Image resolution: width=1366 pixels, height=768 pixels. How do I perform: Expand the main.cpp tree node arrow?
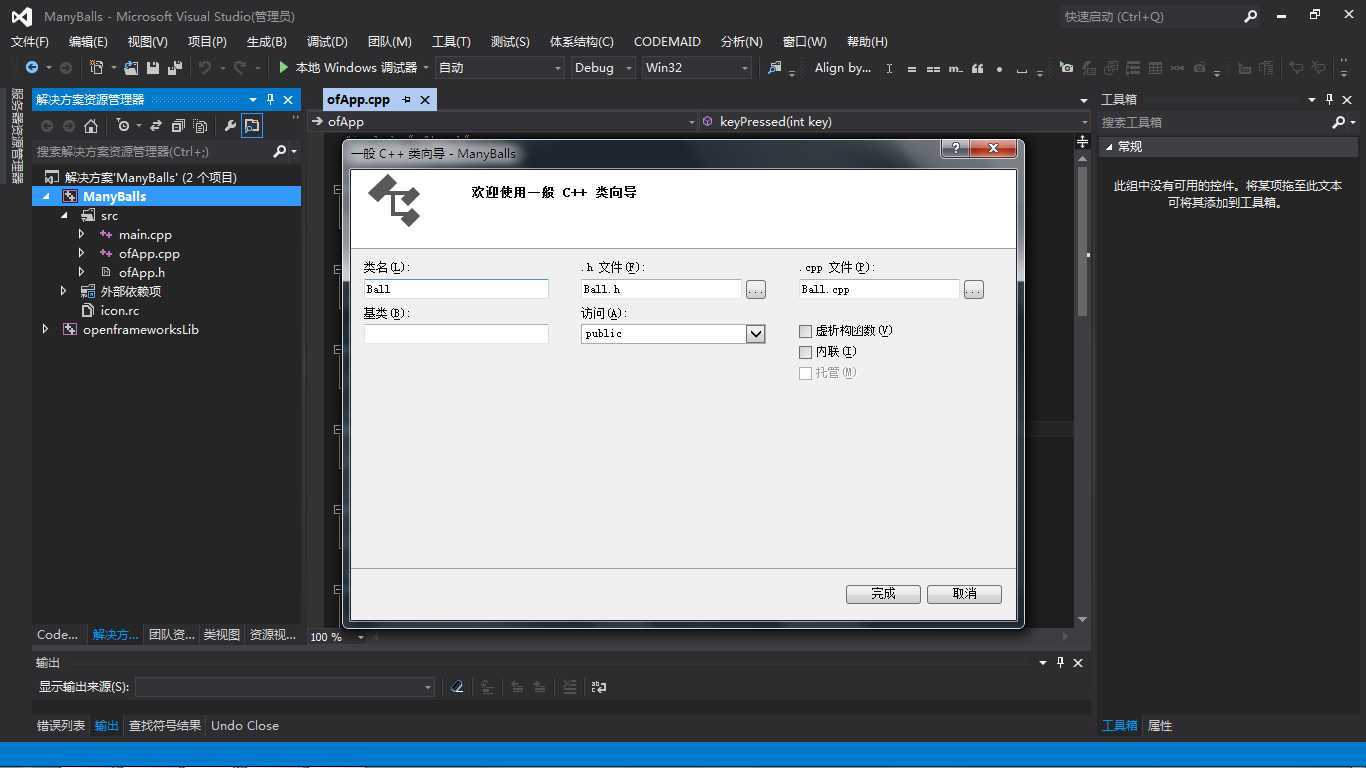point(82,234)
